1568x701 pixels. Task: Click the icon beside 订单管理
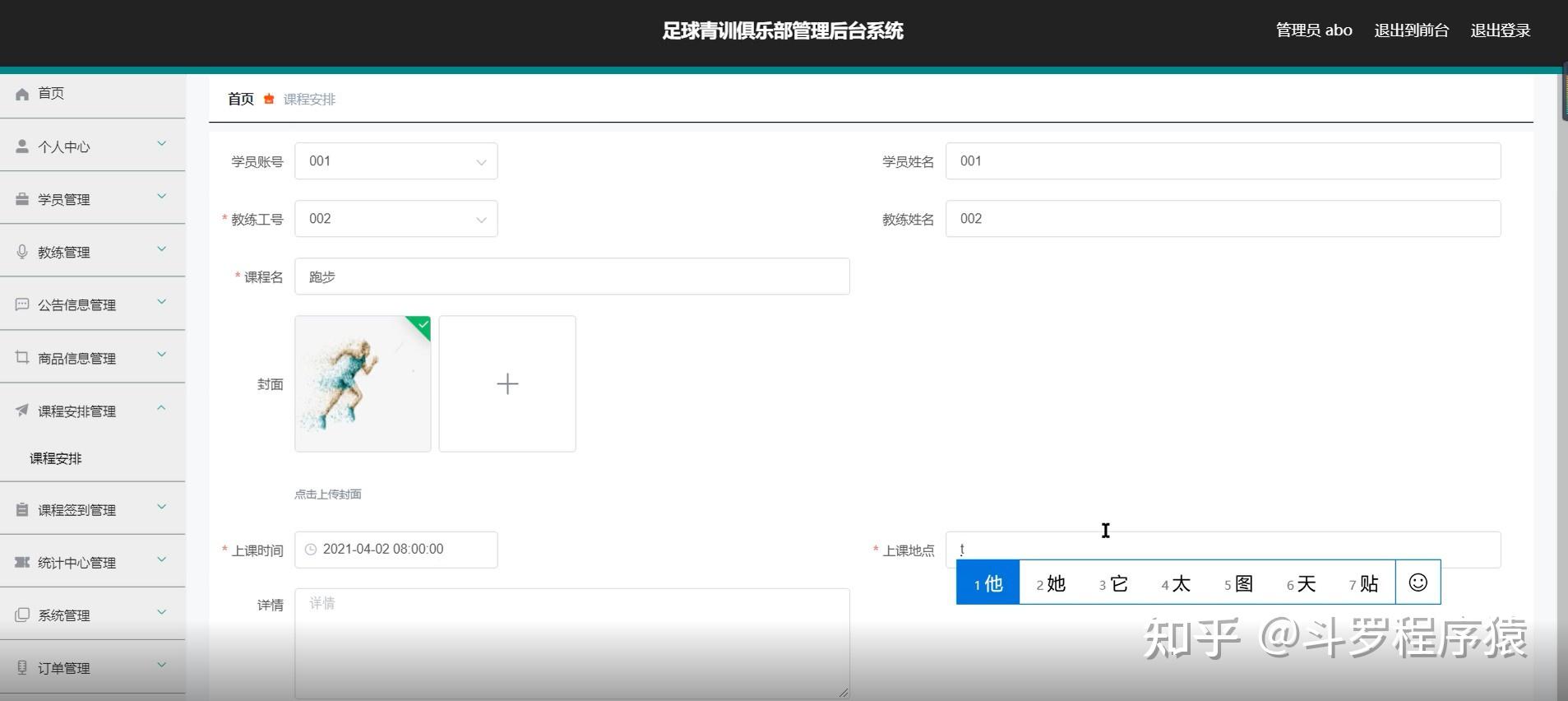point(22,667)
